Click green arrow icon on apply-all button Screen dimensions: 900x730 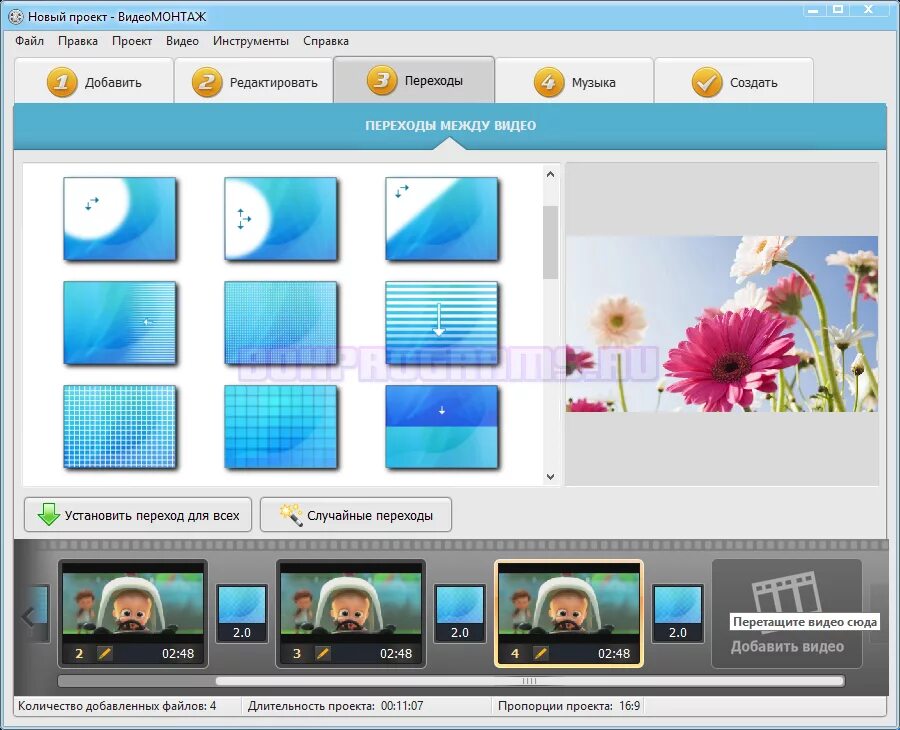[48, 515]
